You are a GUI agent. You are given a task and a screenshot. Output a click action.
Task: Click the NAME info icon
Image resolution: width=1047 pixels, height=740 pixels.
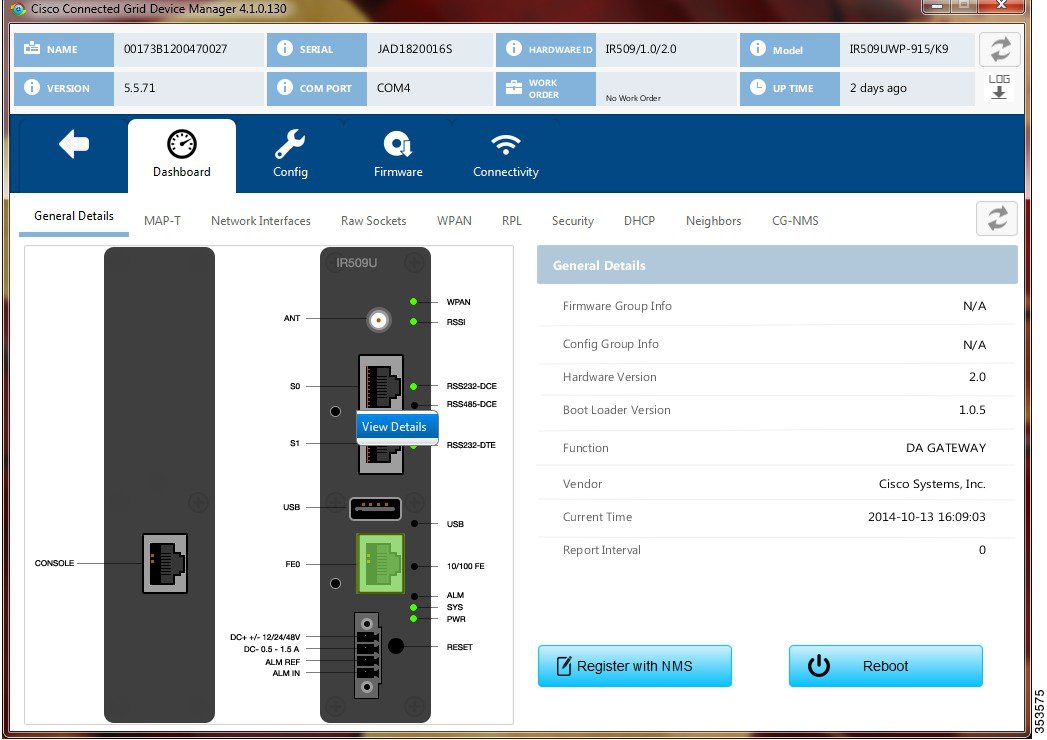32,49
